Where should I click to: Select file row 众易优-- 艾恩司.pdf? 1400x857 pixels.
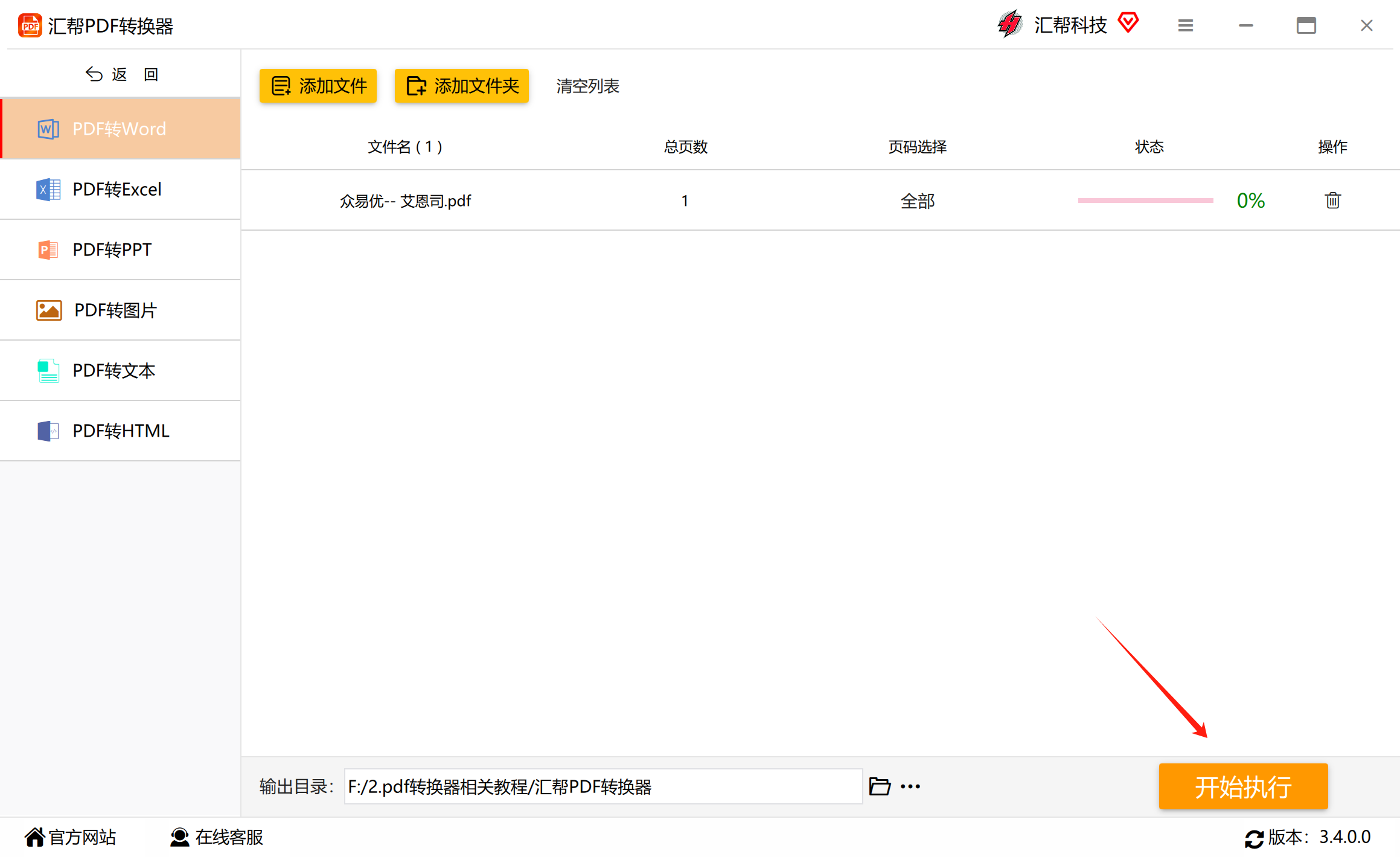tap(820, 201)
